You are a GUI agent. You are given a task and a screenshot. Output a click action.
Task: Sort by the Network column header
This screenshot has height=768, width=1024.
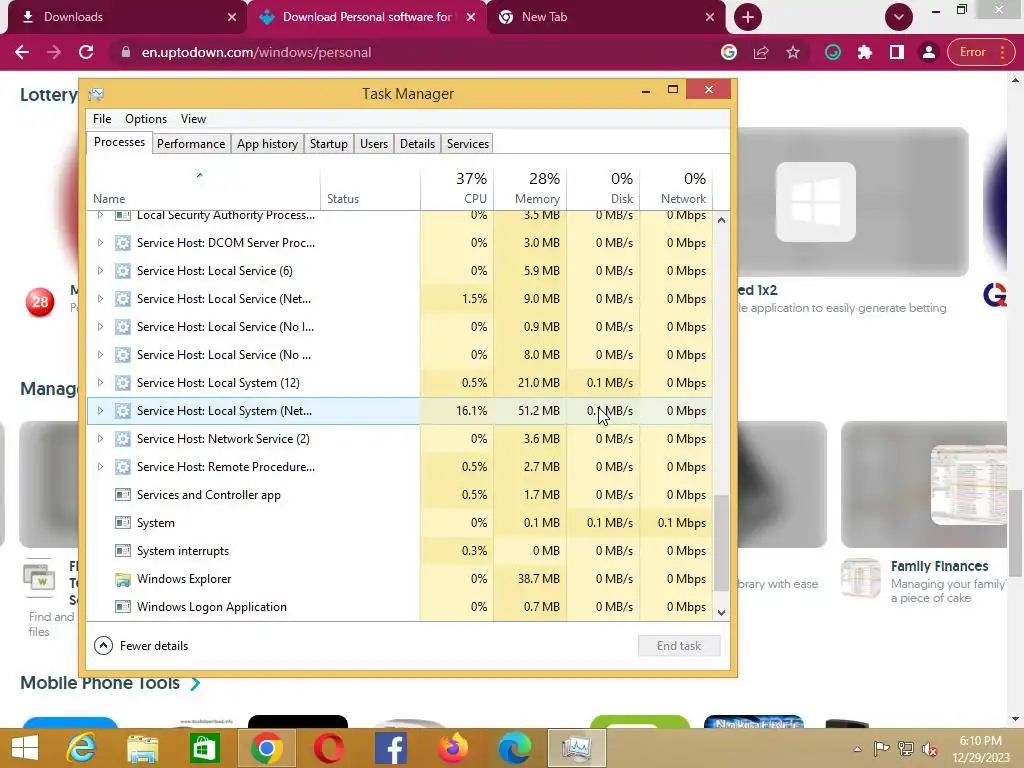(676, 188)
